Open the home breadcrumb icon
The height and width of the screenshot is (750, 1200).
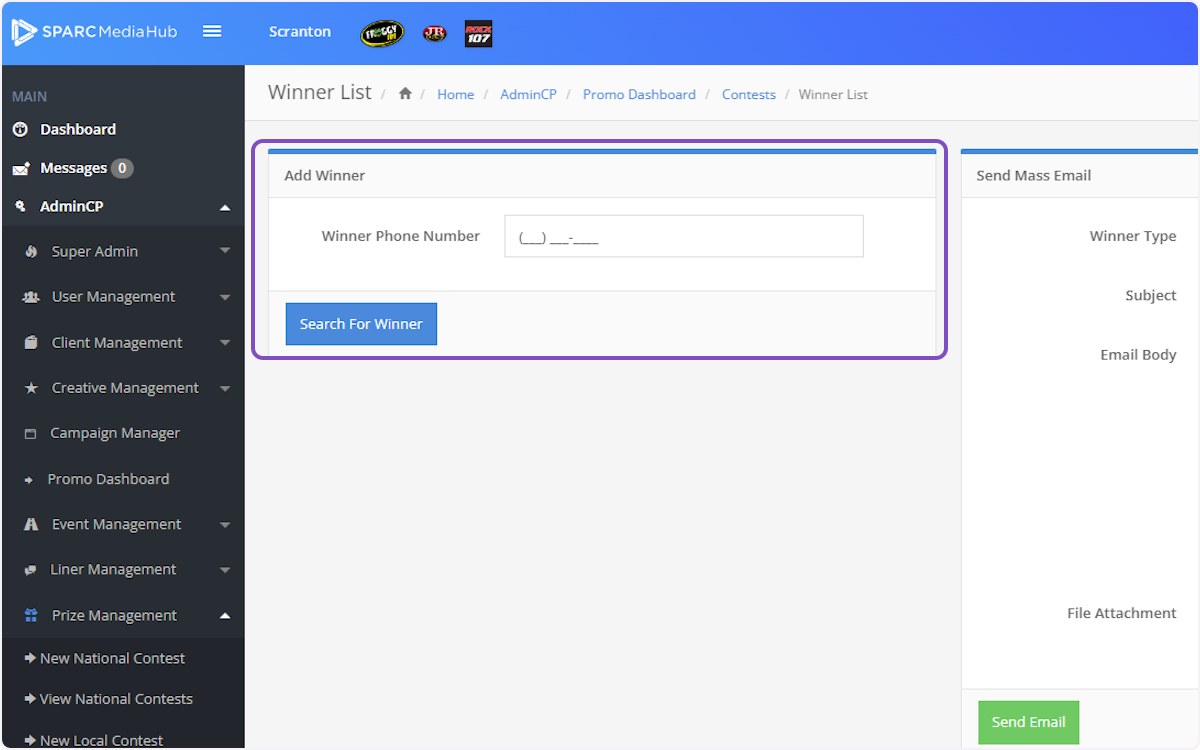click(x=404, y=93)
